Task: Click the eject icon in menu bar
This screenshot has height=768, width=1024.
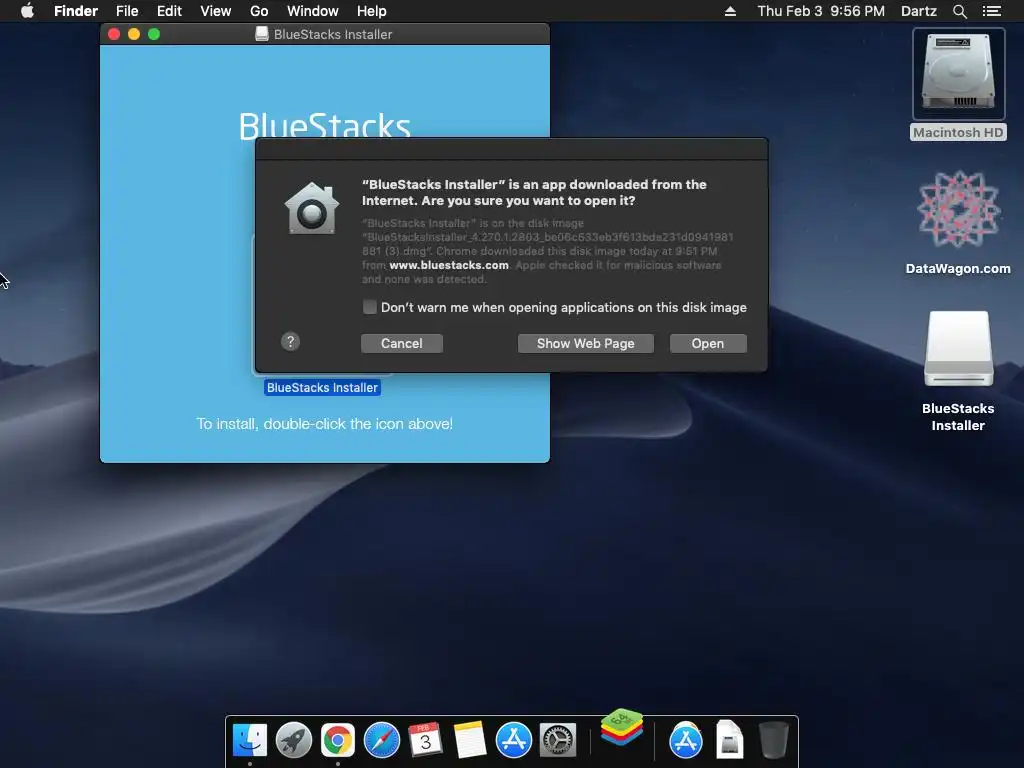Action: [x=730, y=11]
